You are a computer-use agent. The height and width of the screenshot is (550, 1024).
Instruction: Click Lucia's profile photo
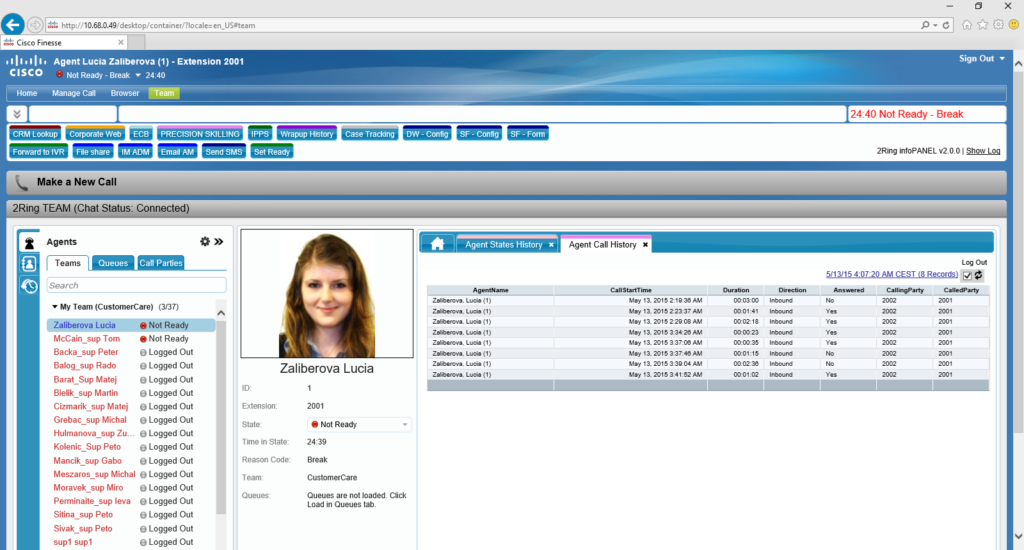coord(327,293)
